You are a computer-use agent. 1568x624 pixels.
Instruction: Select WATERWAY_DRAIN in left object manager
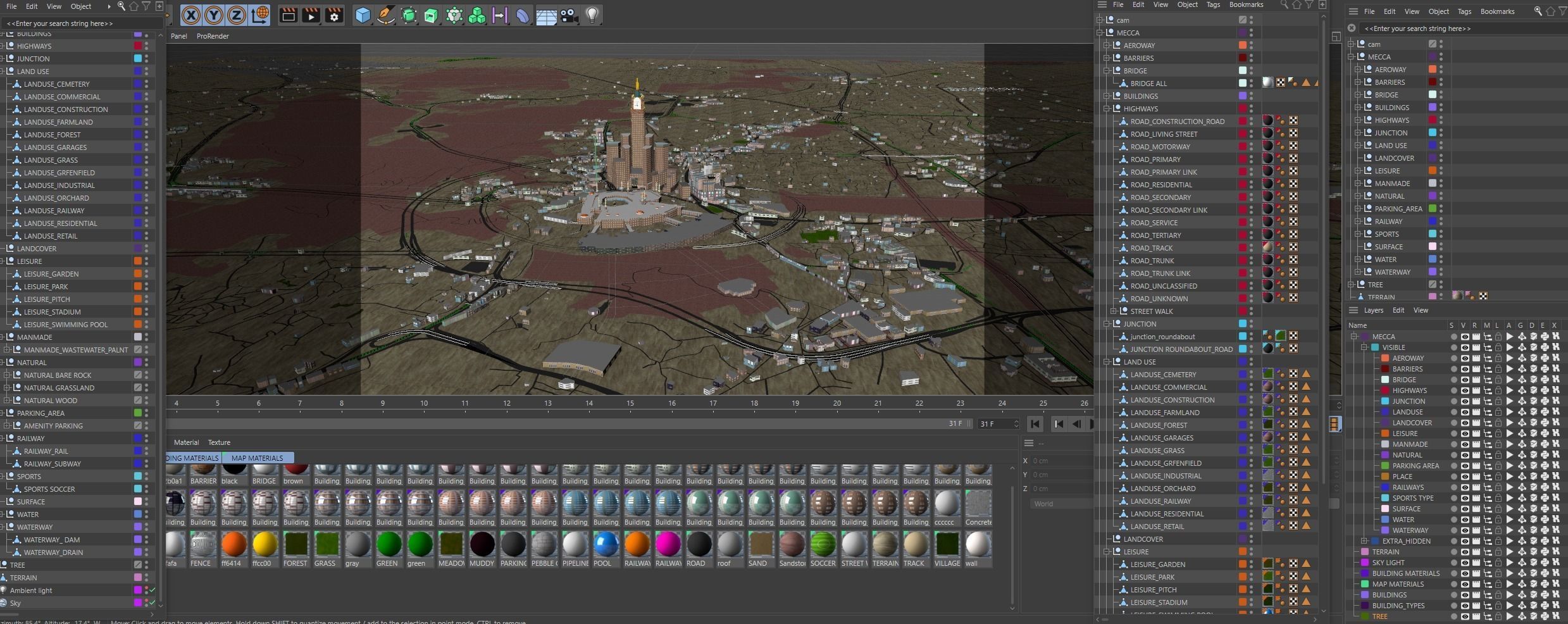point(54,552)
